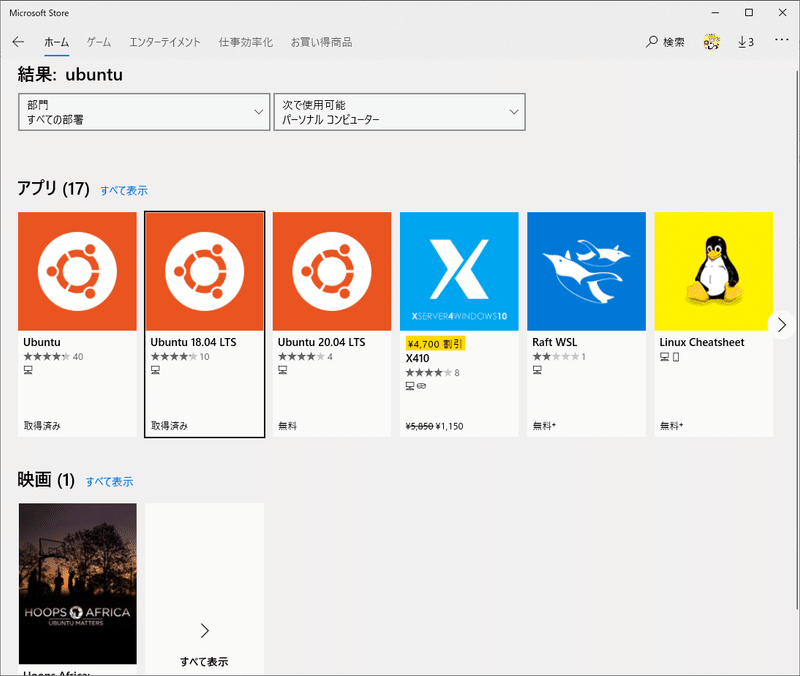Click the 無料 label under Ubuntu 20.04 LTS
This screenshot has height=676, width=800.
pyautogui.click(x=287, y=426)
